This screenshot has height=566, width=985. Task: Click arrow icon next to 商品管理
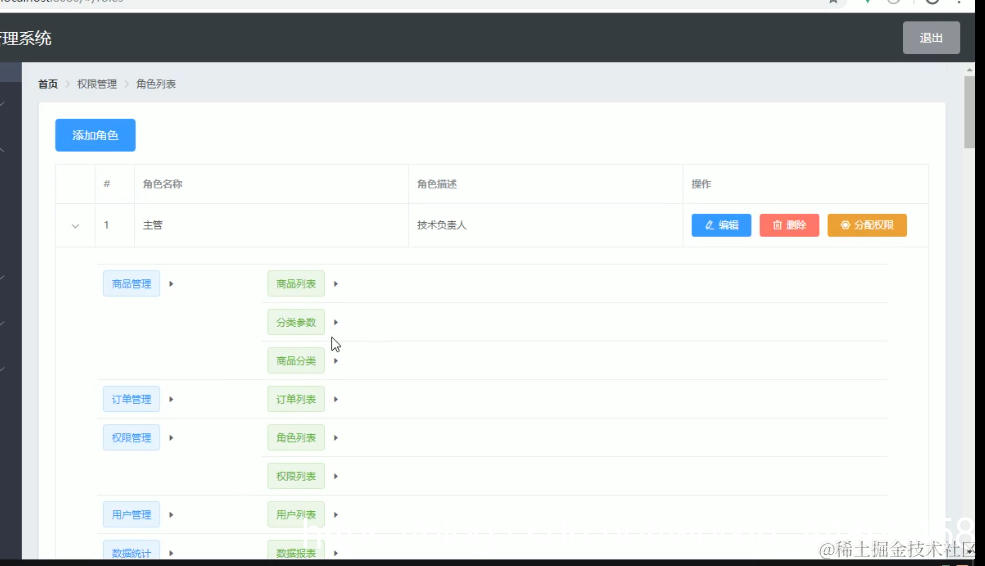tap(171, 284)
